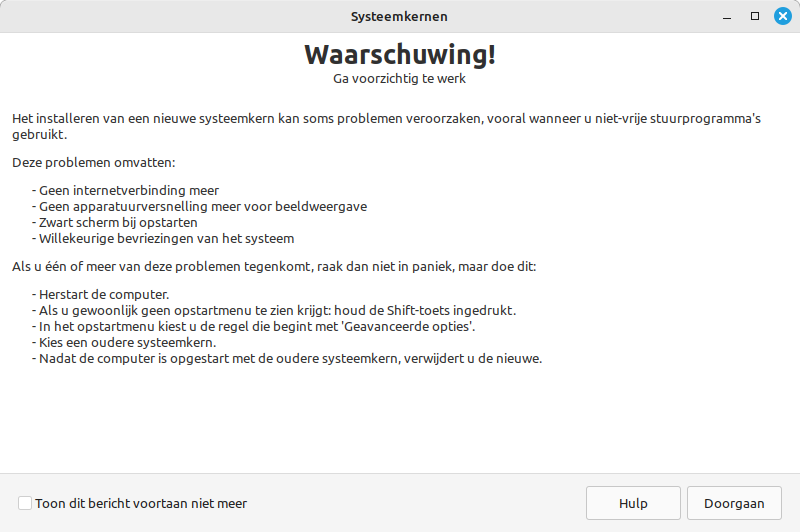Click 'Willekeurige bevriezingen van het systeem' line
The image size is (800, 532).
coord(163,239)
